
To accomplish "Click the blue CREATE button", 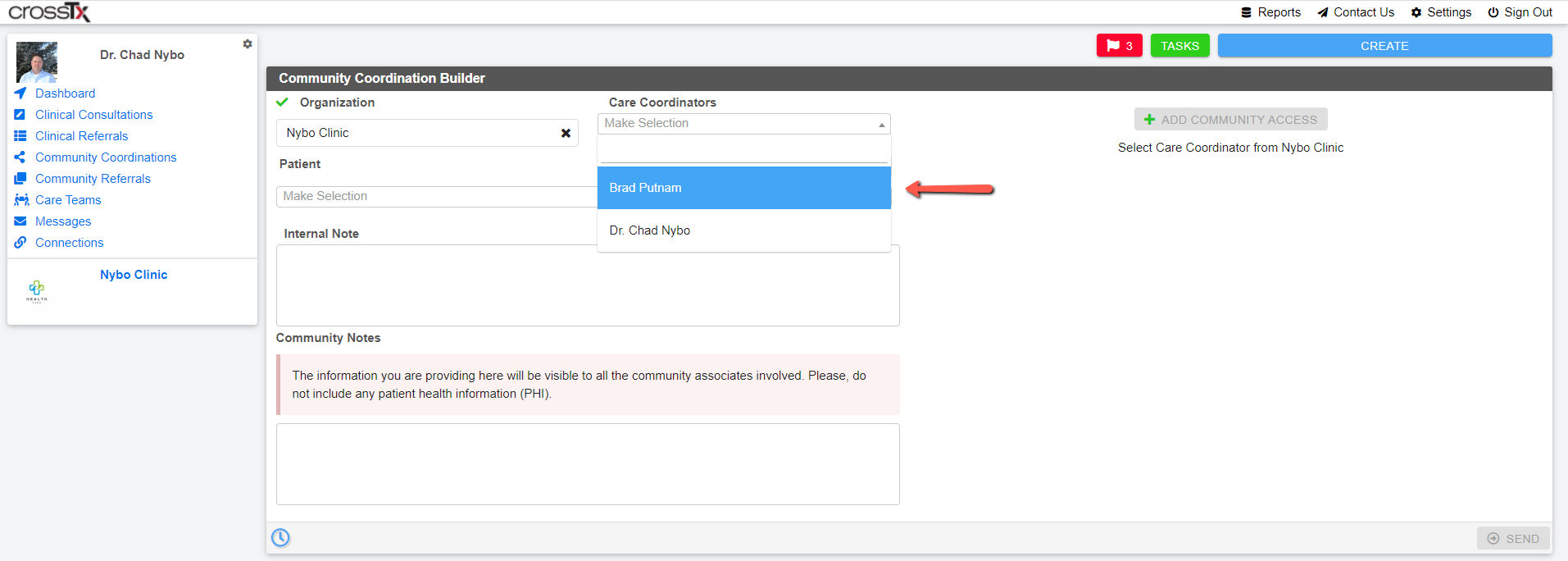I will pyautogui.click(x=1384, y=46).
